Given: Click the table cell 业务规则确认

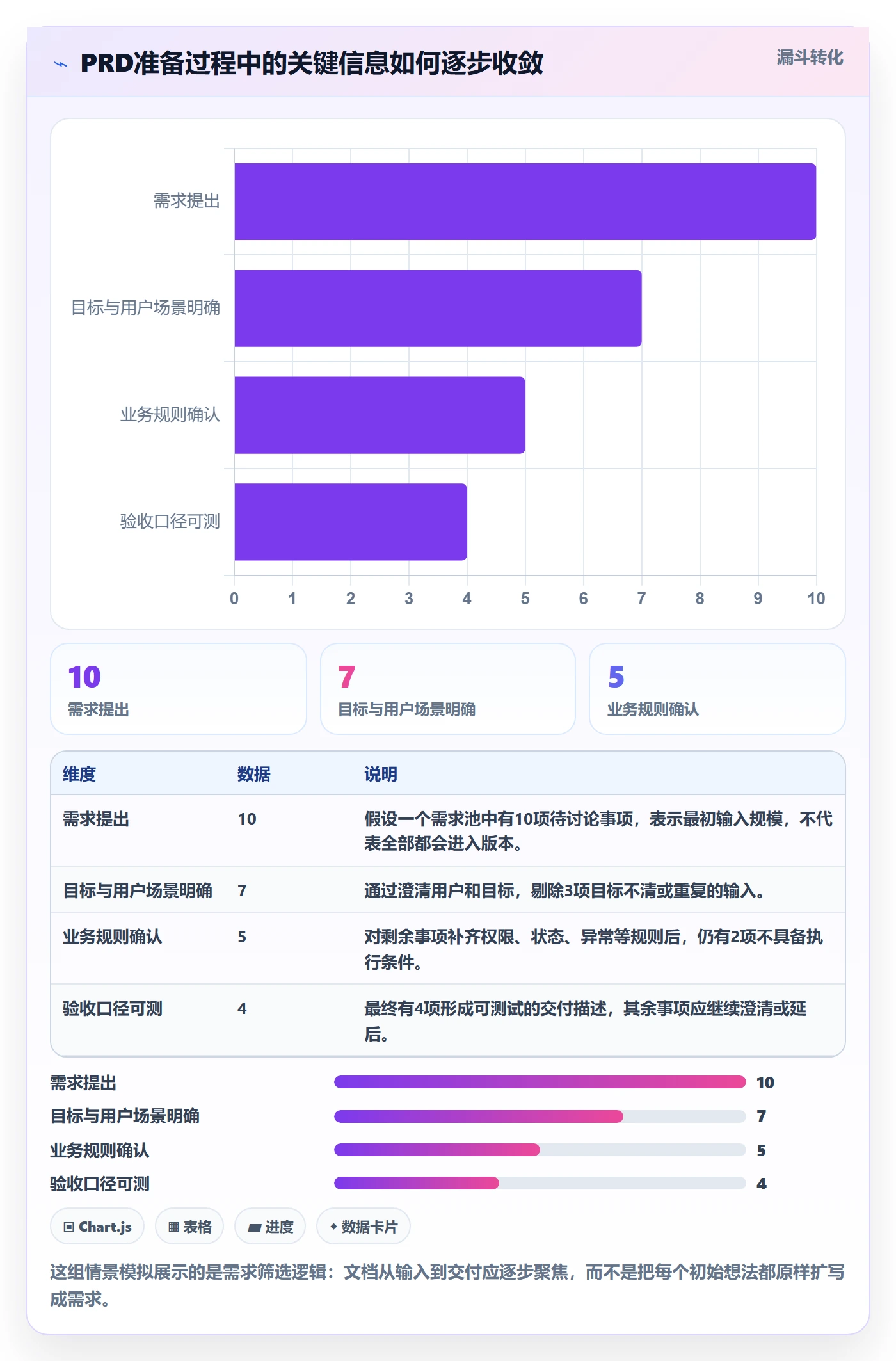Looking at the screenshot, I should click(x=113, y=937).
